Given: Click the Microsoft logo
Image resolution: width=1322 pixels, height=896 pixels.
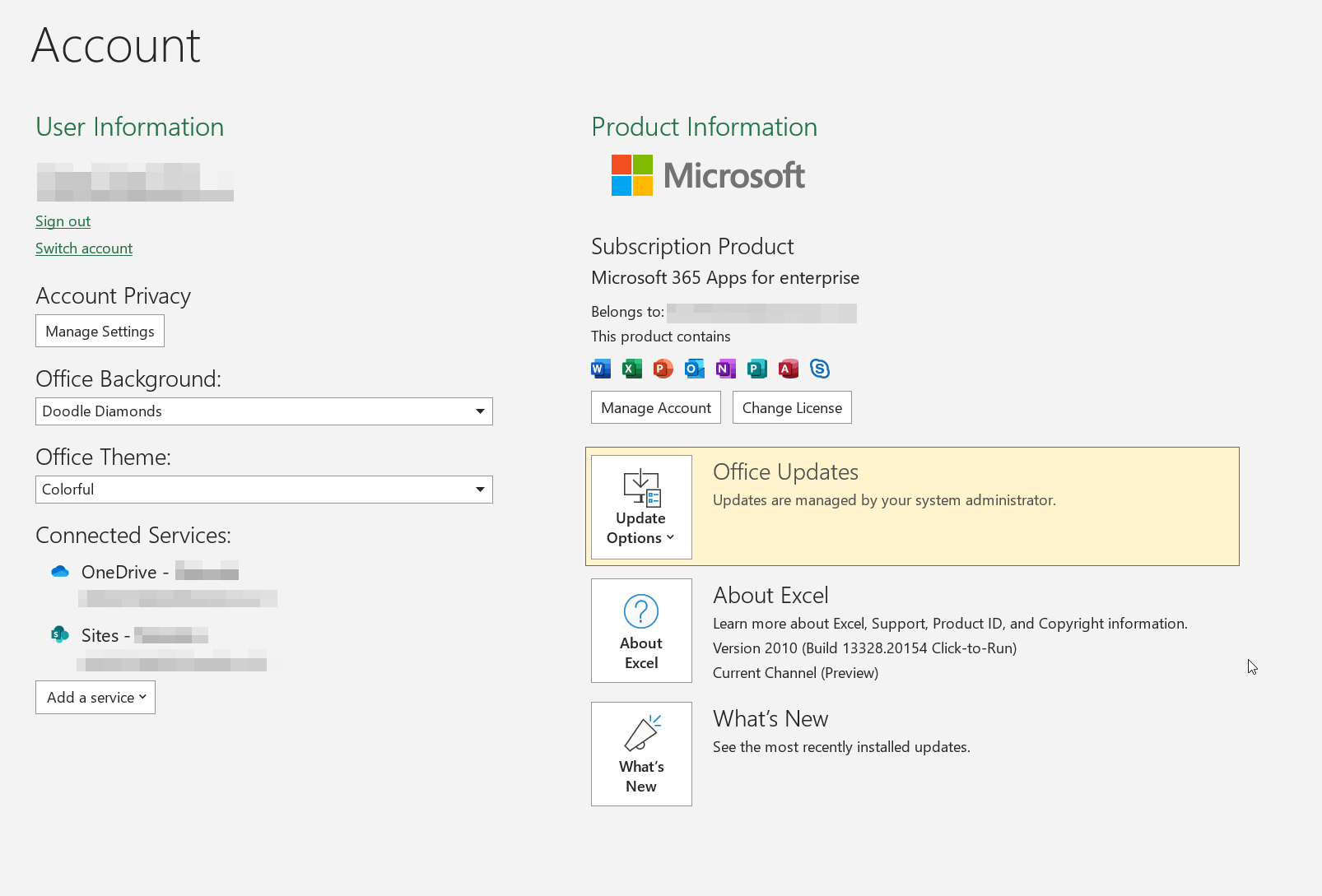Looking at the screenshot, I should coord(708,175).
